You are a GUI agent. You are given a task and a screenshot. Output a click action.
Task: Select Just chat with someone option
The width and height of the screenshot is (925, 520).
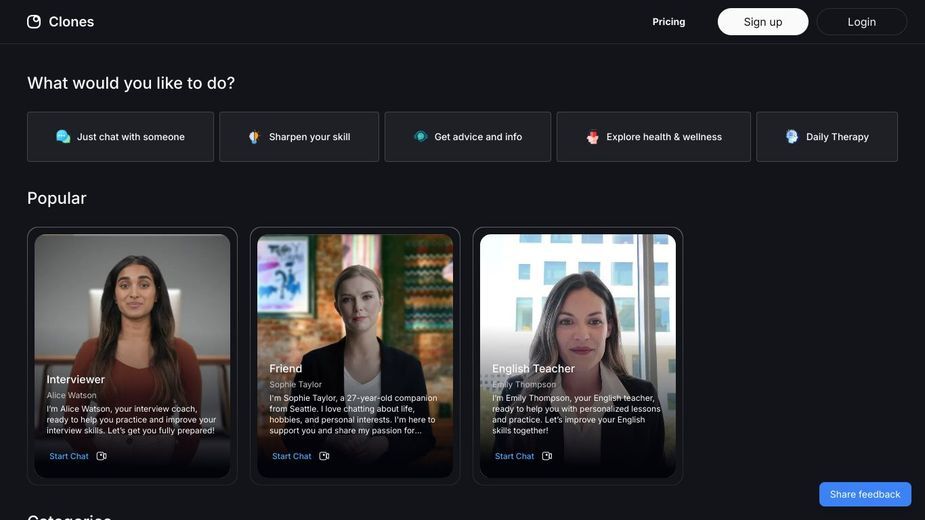[120, 137]
